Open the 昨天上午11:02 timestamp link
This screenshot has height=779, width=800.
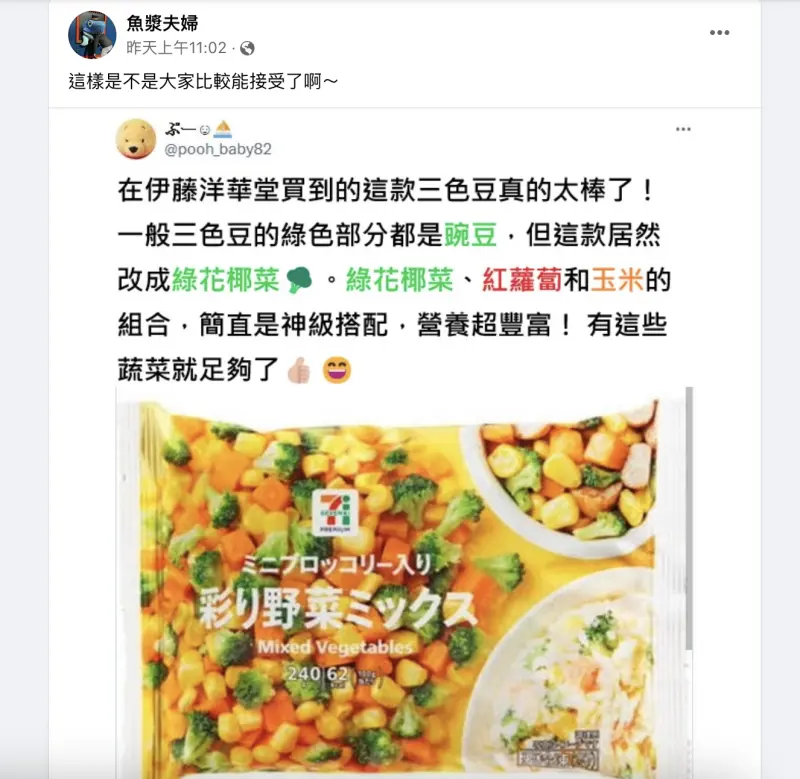176,48
